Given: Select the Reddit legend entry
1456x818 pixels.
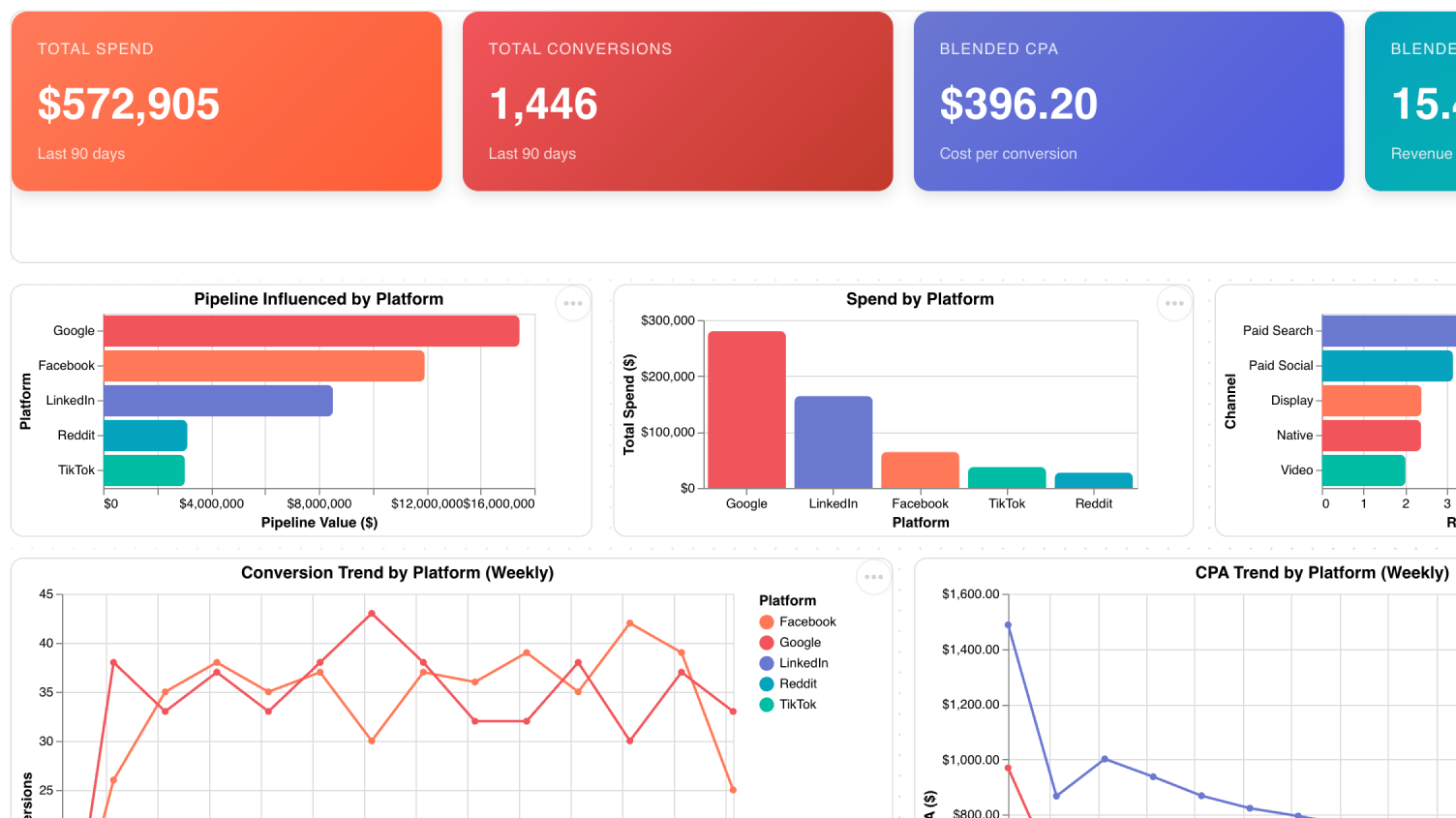Looking at the screenshot, I should point(789,683).
